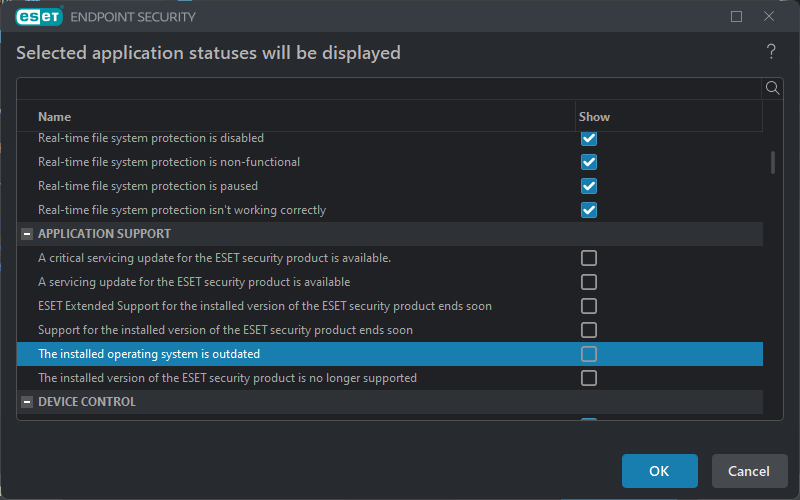Uncheck 'Real-time file system protection is disabled'

click(x=589, y=138)
